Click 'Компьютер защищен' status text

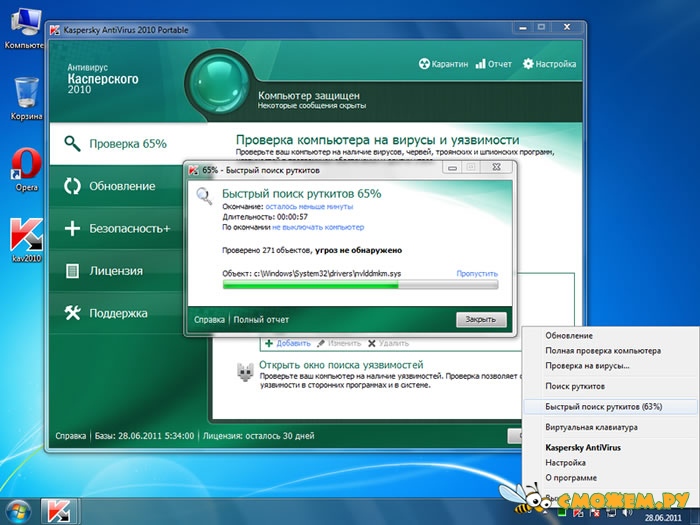point(309,96)
